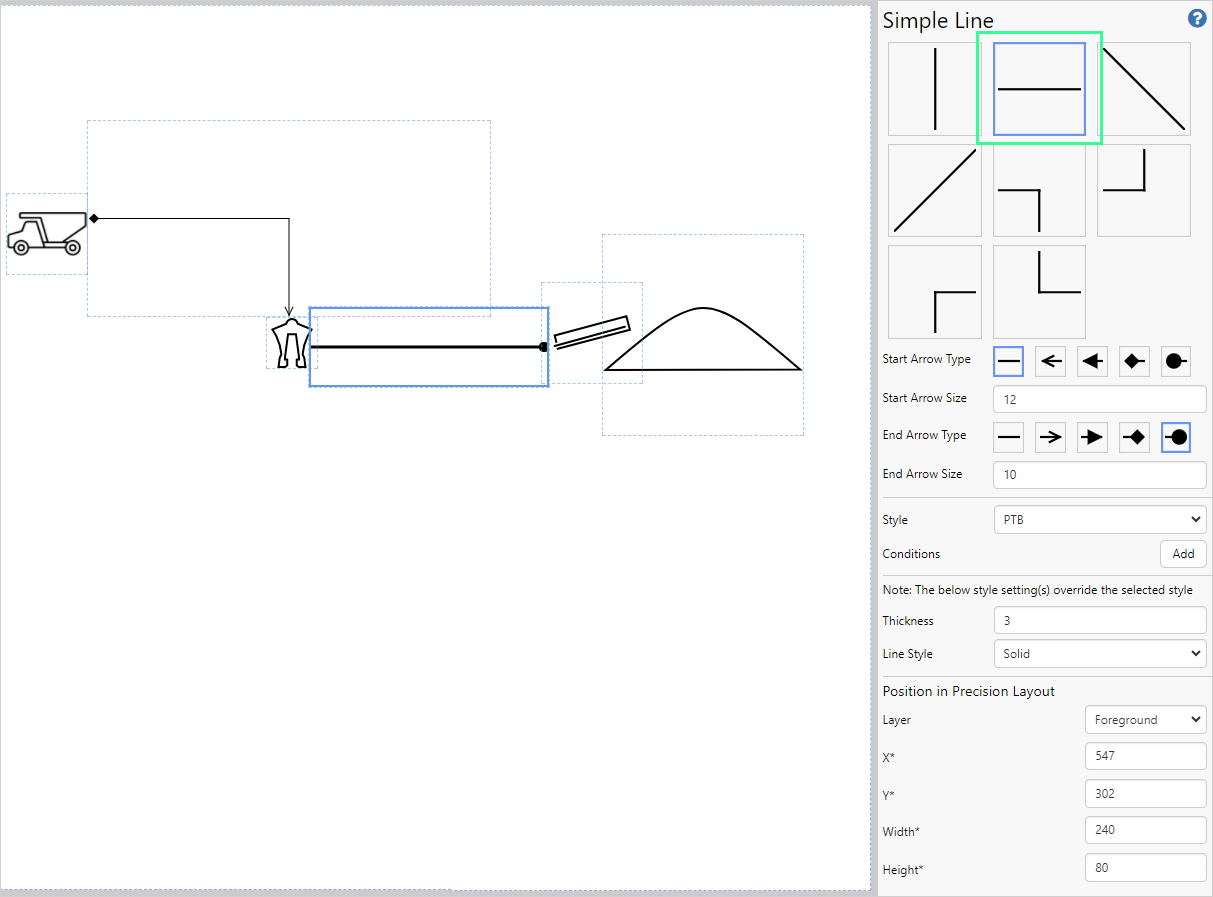This screenshot has height=897, width=1213.
Task: Open the help question mark icon
Action: click(1196, 18)
